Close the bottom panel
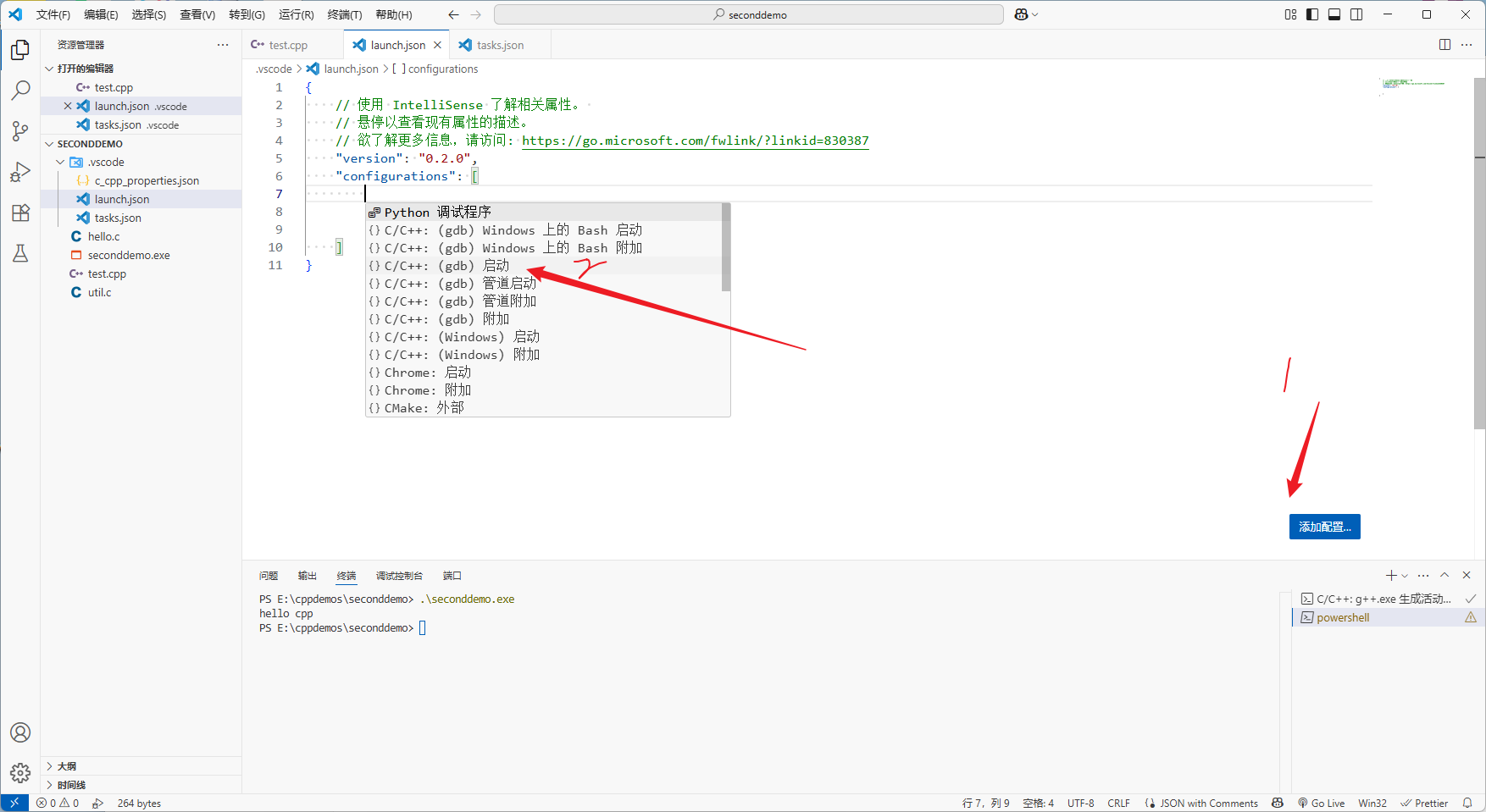Viewport: 1486px width, 812px height. coord(1467,576)
